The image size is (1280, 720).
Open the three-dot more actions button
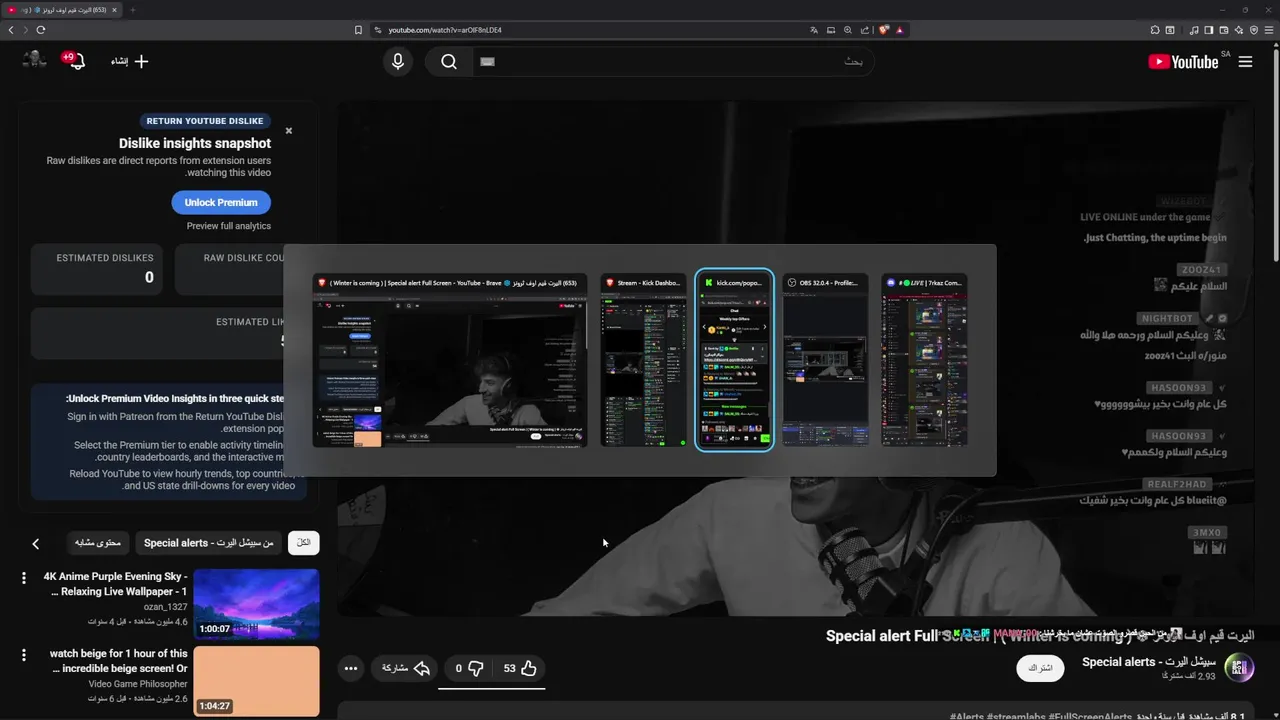coord(350,668)
